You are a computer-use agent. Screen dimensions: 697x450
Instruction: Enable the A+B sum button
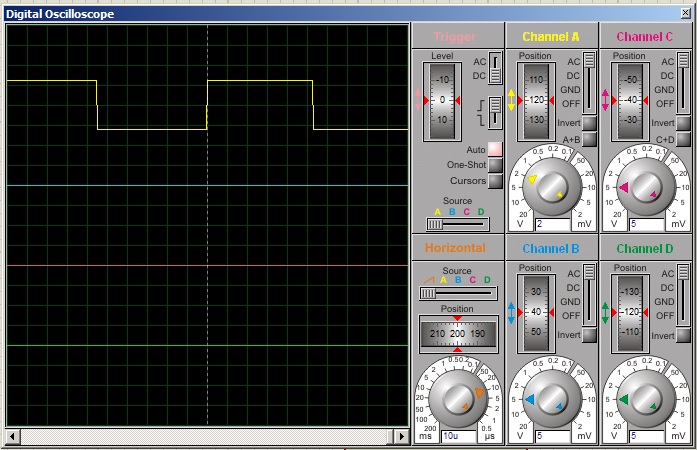[589, 140]
